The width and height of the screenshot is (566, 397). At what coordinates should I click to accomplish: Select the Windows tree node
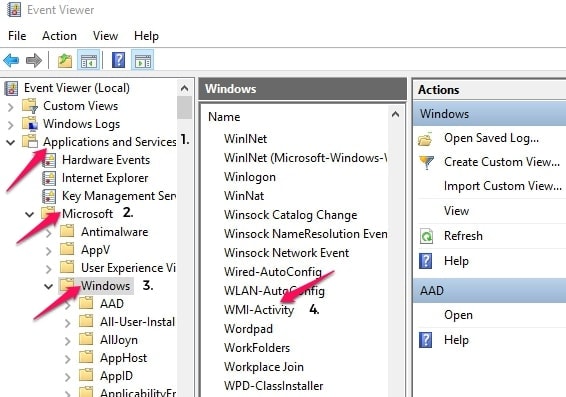(x=105, y=286)
